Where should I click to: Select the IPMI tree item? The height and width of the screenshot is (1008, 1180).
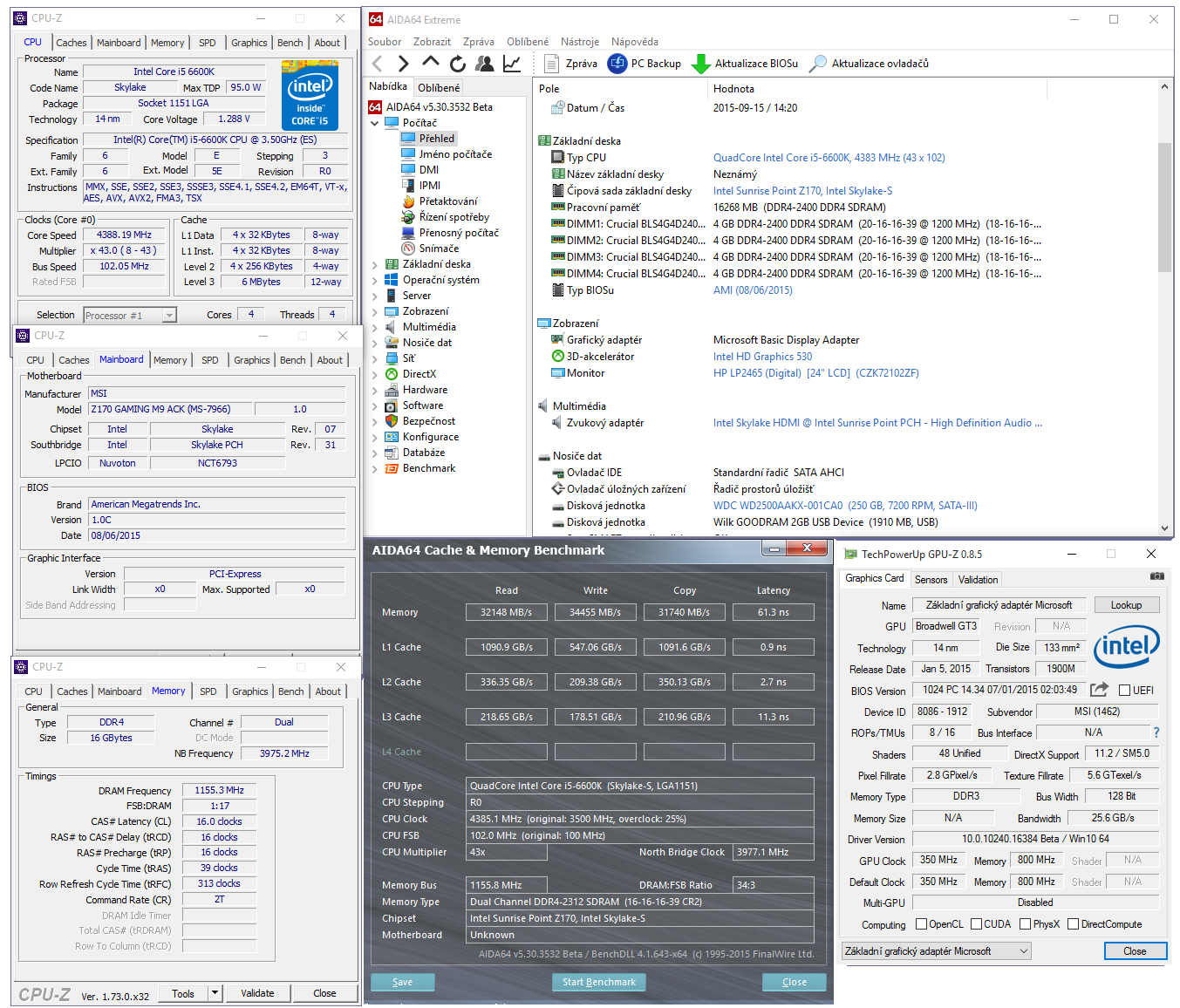point(421,186)
